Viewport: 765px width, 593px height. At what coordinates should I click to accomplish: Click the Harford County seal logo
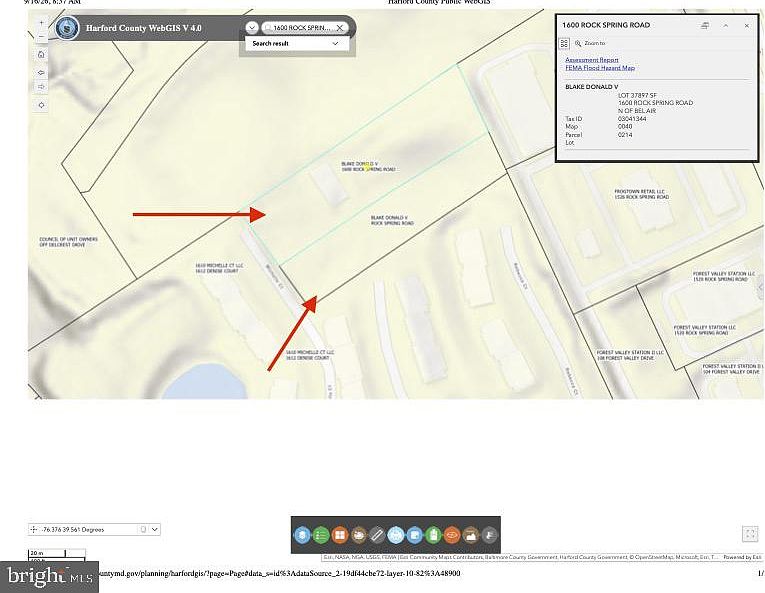pos(67,28)
